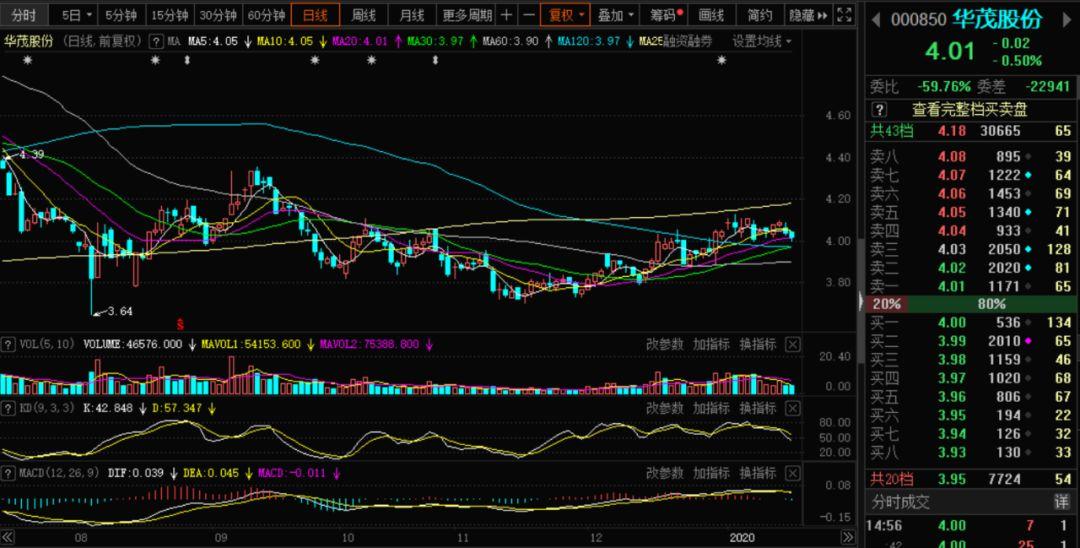Click 改参数 in the VOL panel
The height and width of the screenshot is (548, 1080).
(665, 344)
